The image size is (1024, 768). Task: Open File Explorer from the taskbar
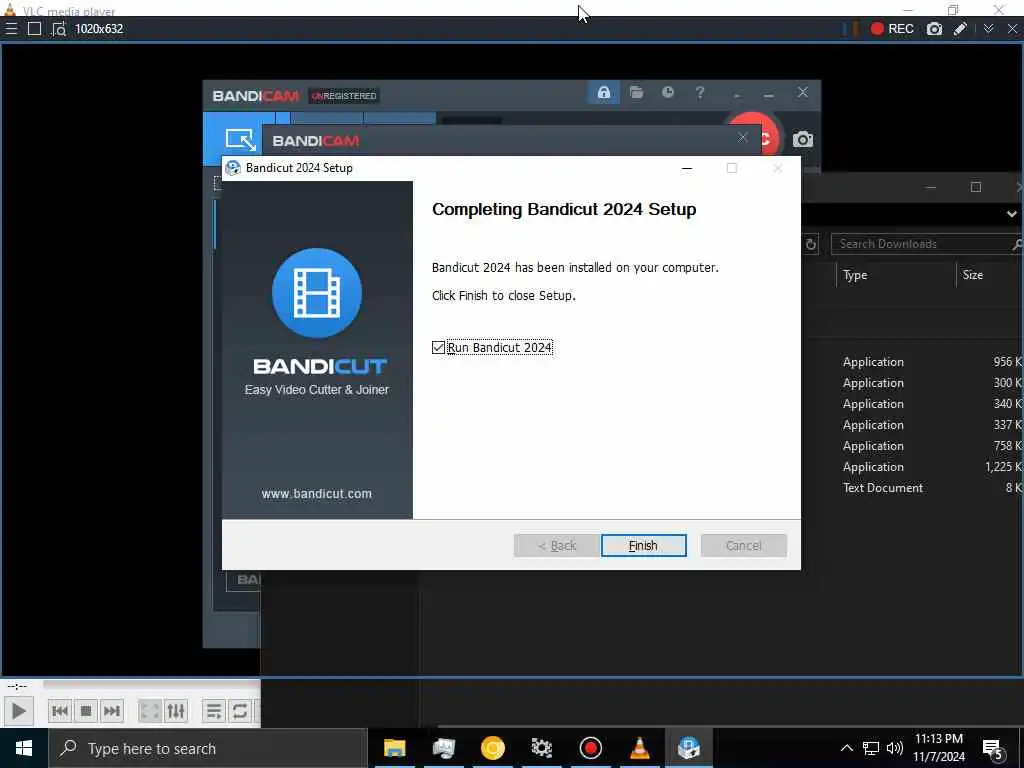coord(394,748)
